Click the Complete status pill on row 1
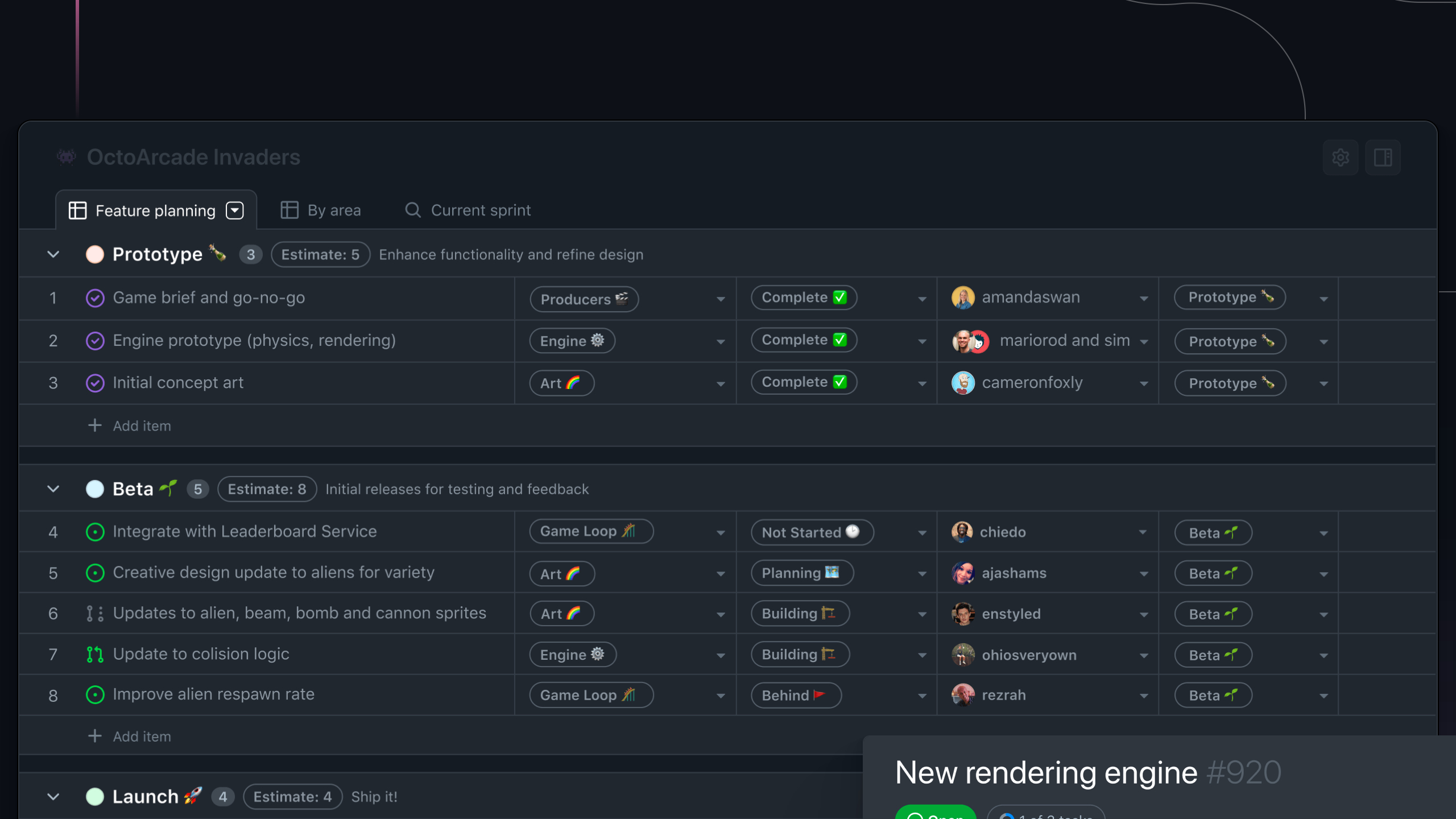The height and width of the screenshot is (819, 1456). pos(804,297)
